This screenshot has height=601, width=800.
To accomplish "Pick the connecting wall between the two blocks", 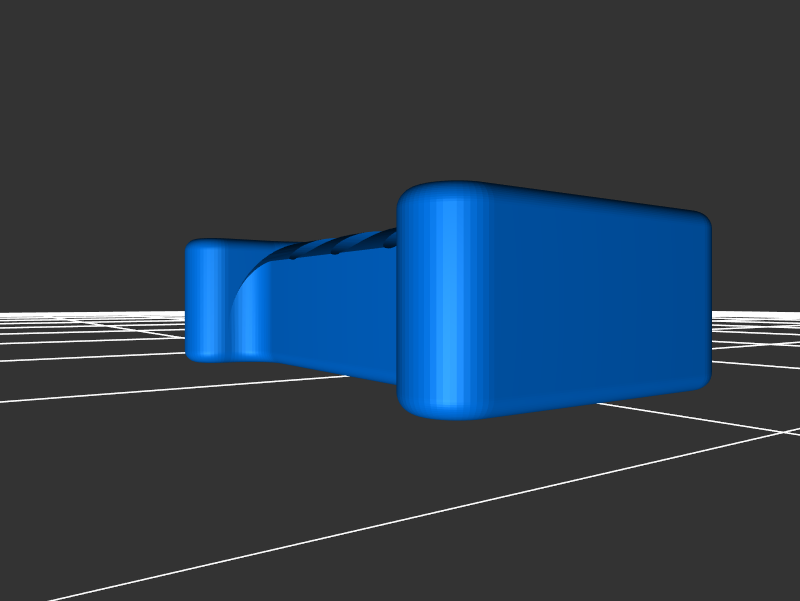I will [x=330, y=310].
